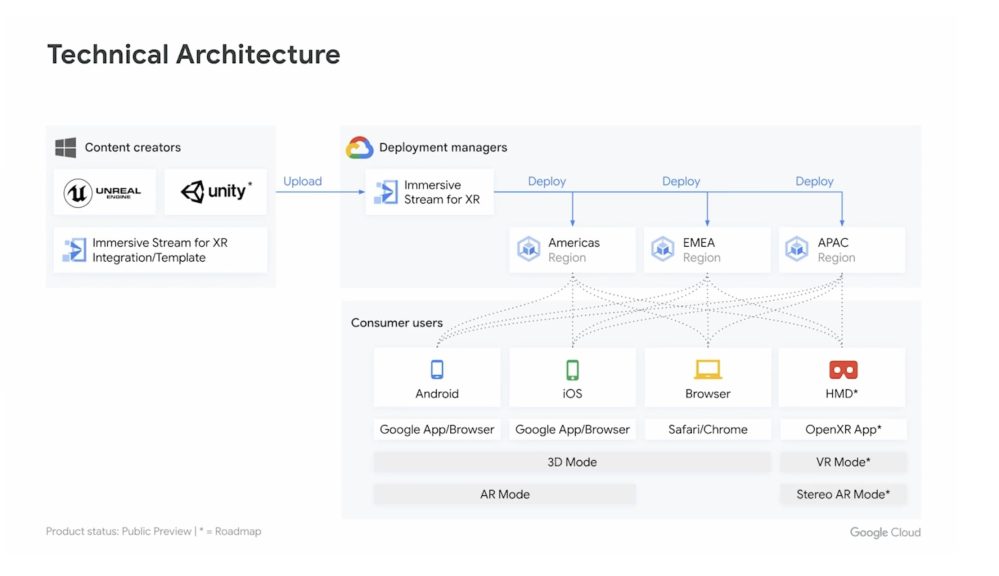Click the Americas Region hexagon icon

528,249
